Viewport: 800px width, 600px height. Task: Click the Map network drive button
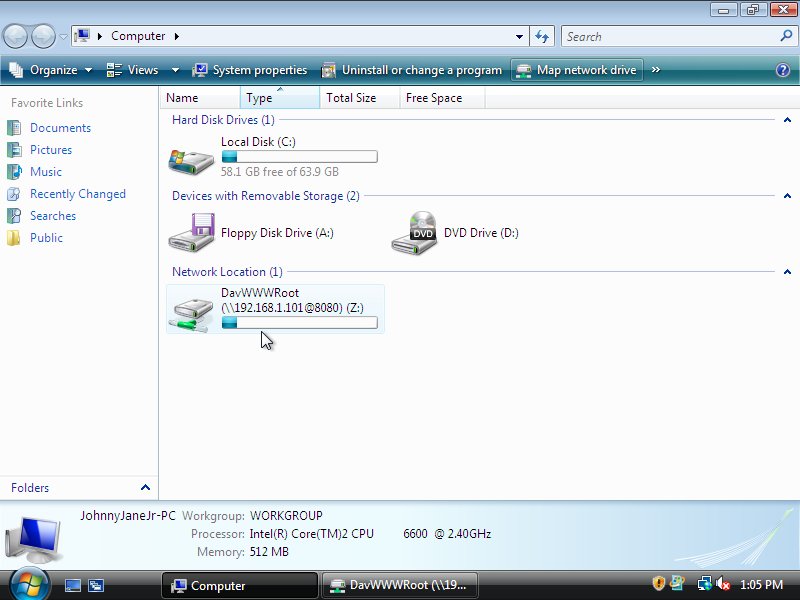tap(576, 70)
